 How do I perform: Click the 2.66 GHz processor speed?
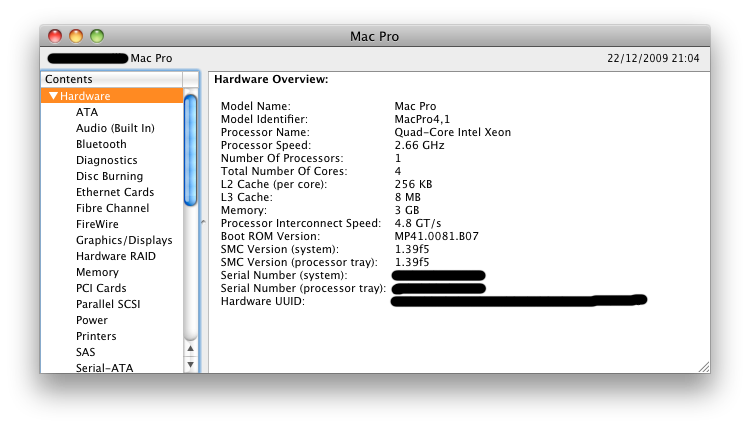coord(419,145)
